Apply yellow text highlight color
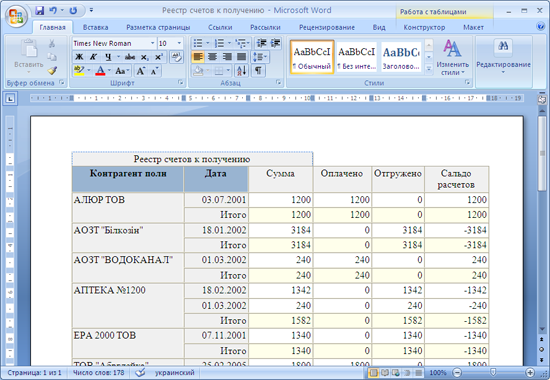The height and width of the screenshot is (380, 550). (79, 71)
